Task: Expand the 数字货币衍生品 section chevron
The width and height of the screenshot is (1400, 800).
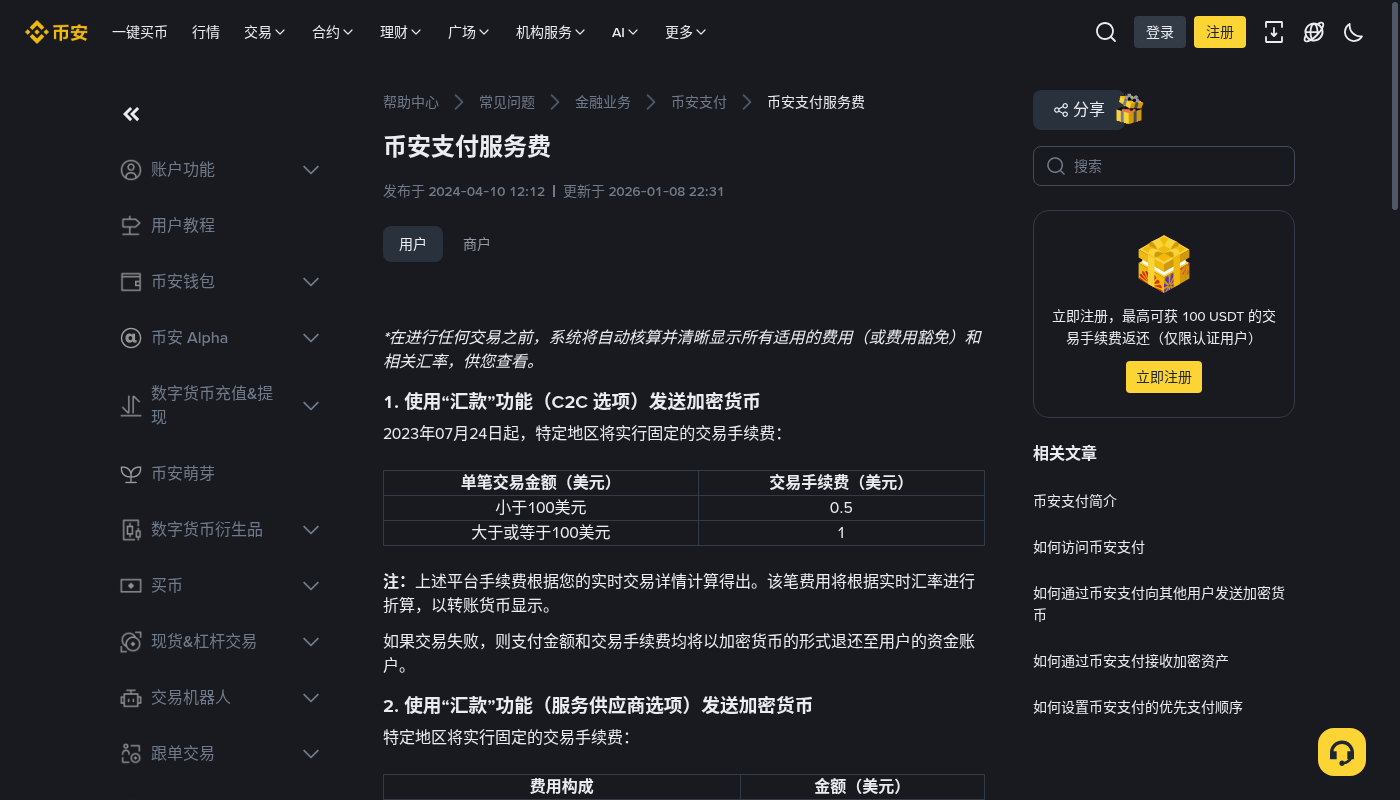Action: point(311,530)
